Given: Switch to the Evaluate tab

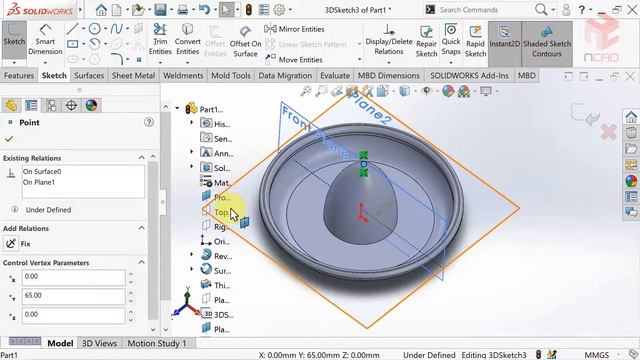Looking at the screenshot, I should coord(335,76).
